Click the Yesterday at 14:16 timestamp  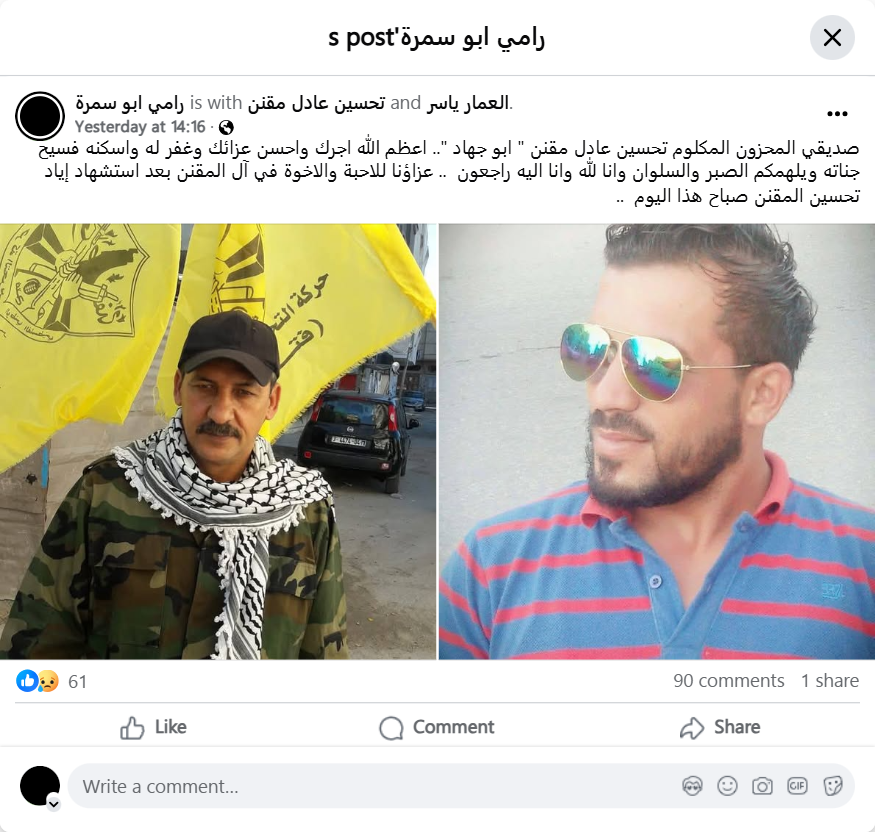tap(140, 127)
